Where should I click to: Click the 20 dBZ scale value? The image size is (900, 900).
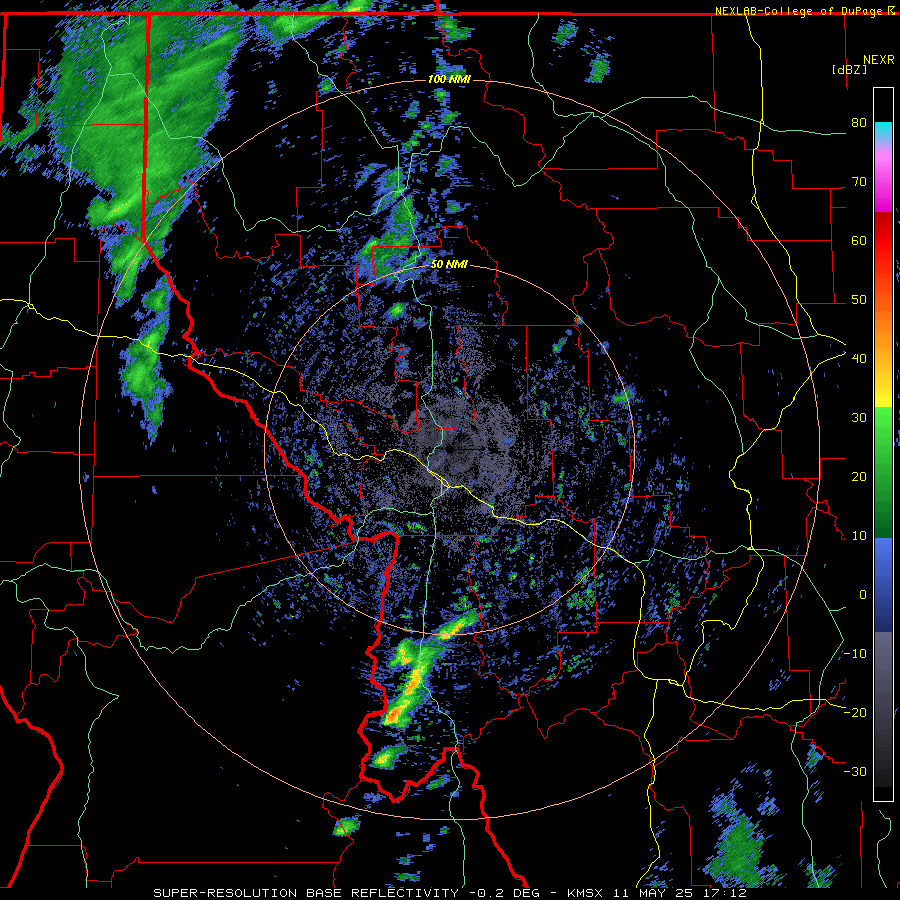(x=859, y=476)
